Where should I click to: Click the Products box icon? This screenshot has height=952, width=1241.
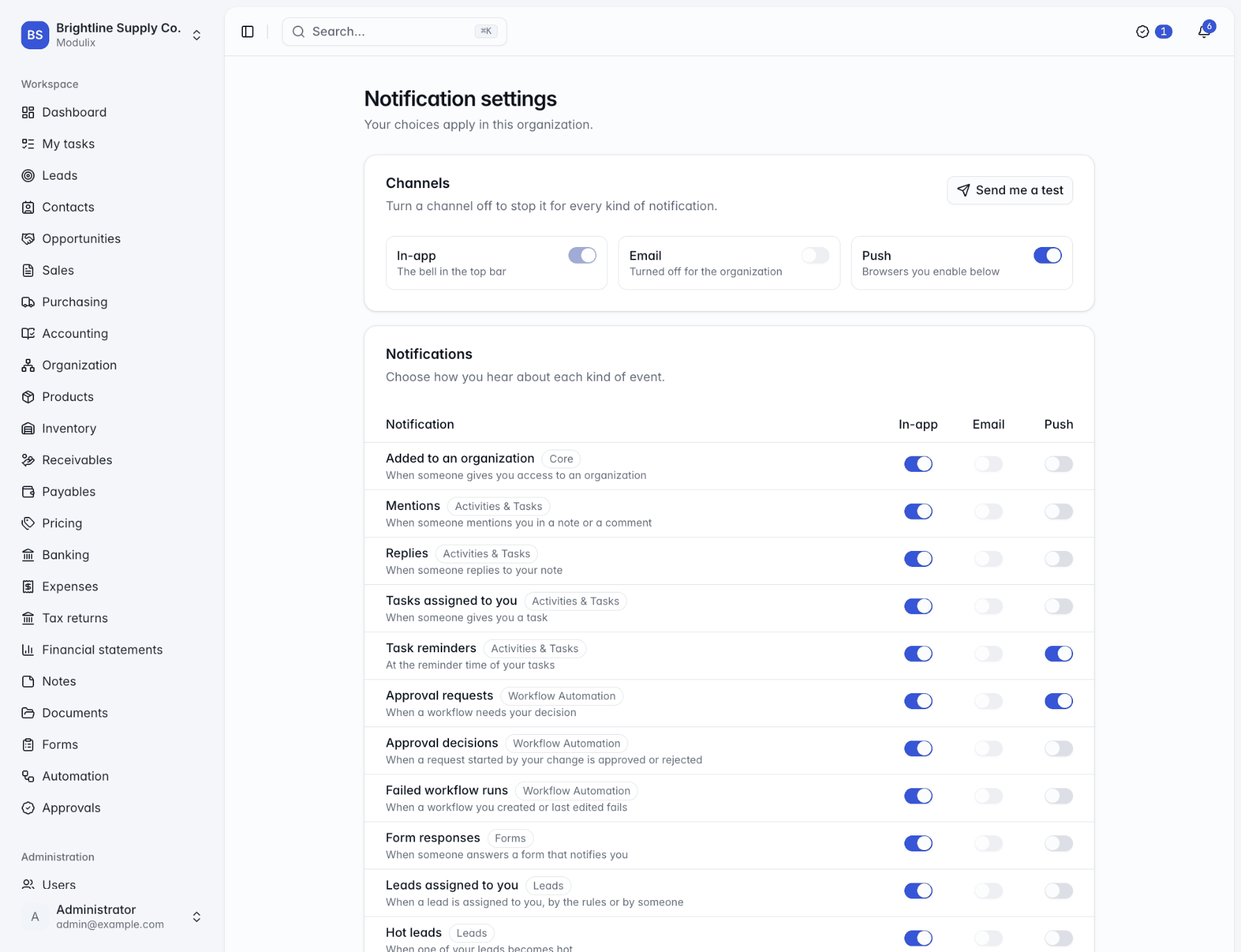28,397
